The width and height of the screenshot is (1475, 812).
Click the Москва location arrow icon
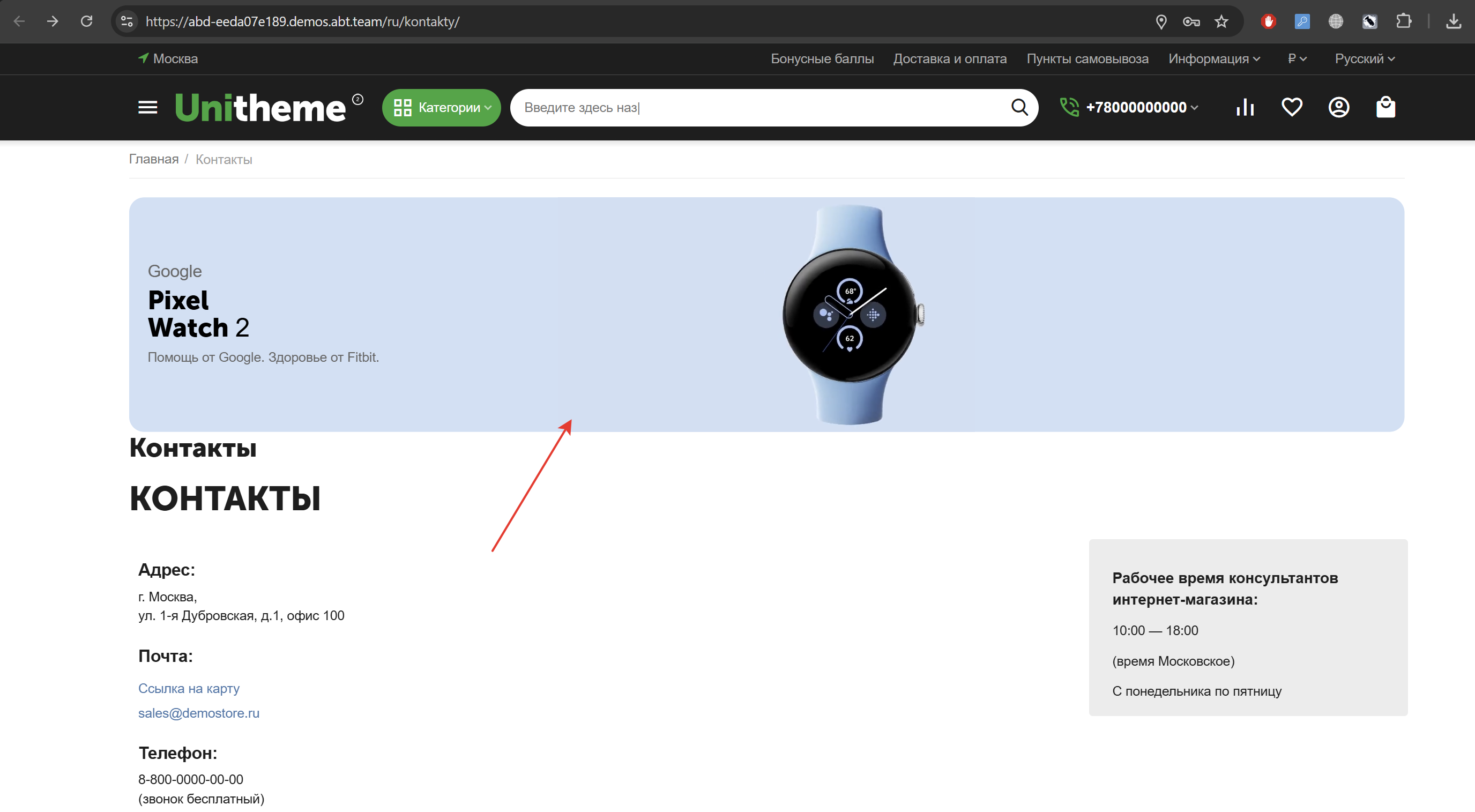(143, 58)
